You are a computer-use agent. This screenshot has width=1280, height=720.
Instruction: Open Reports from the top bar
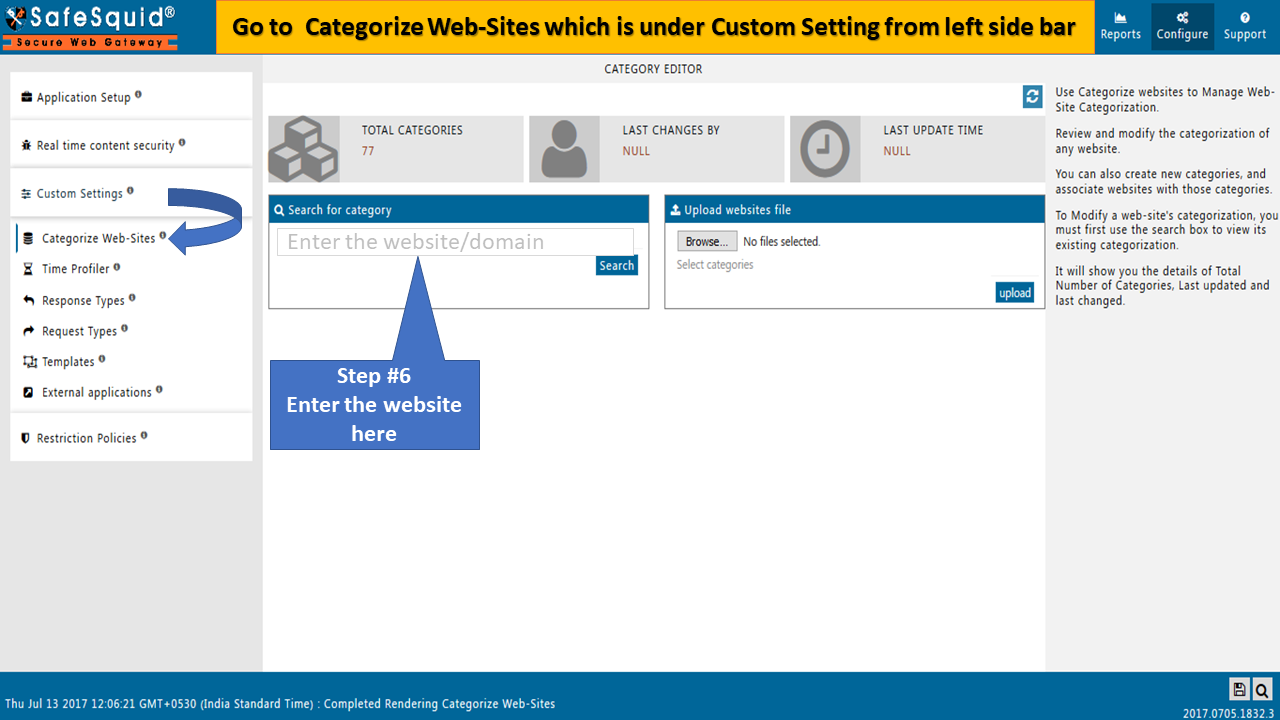coord(1120,27)
